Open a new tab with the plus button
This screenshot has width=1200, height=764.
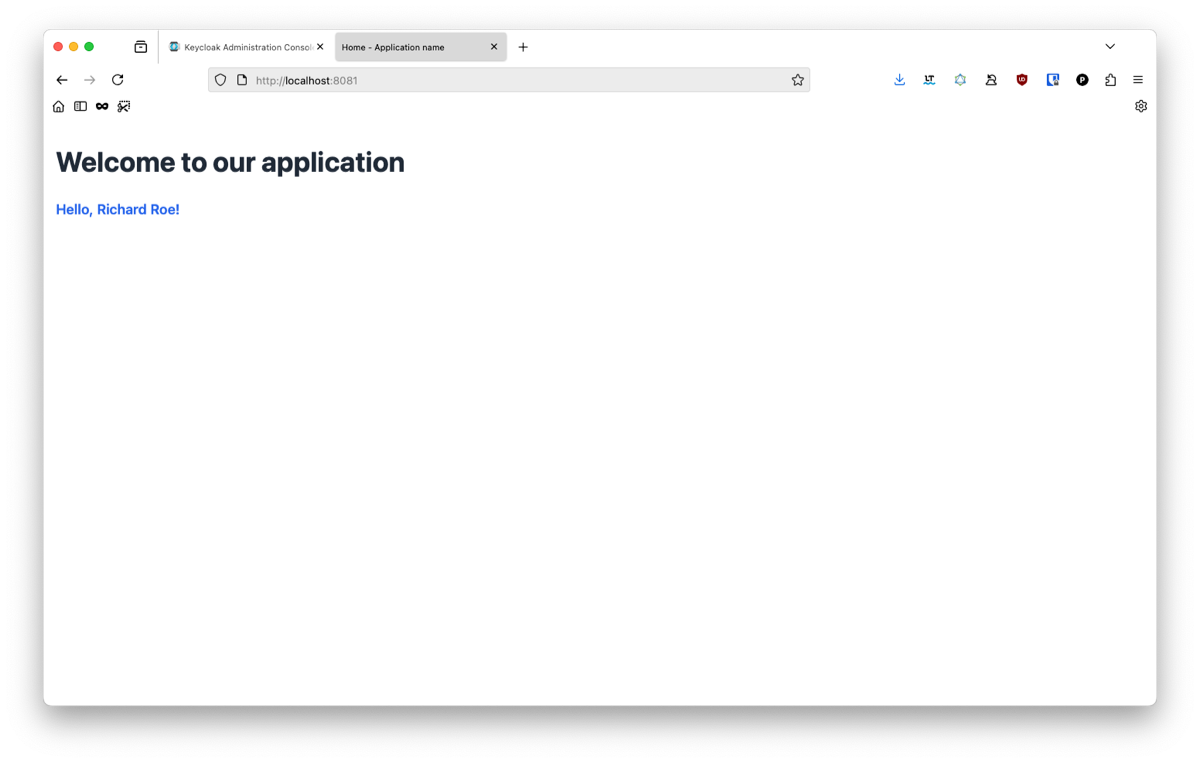[x=523, y=47]
